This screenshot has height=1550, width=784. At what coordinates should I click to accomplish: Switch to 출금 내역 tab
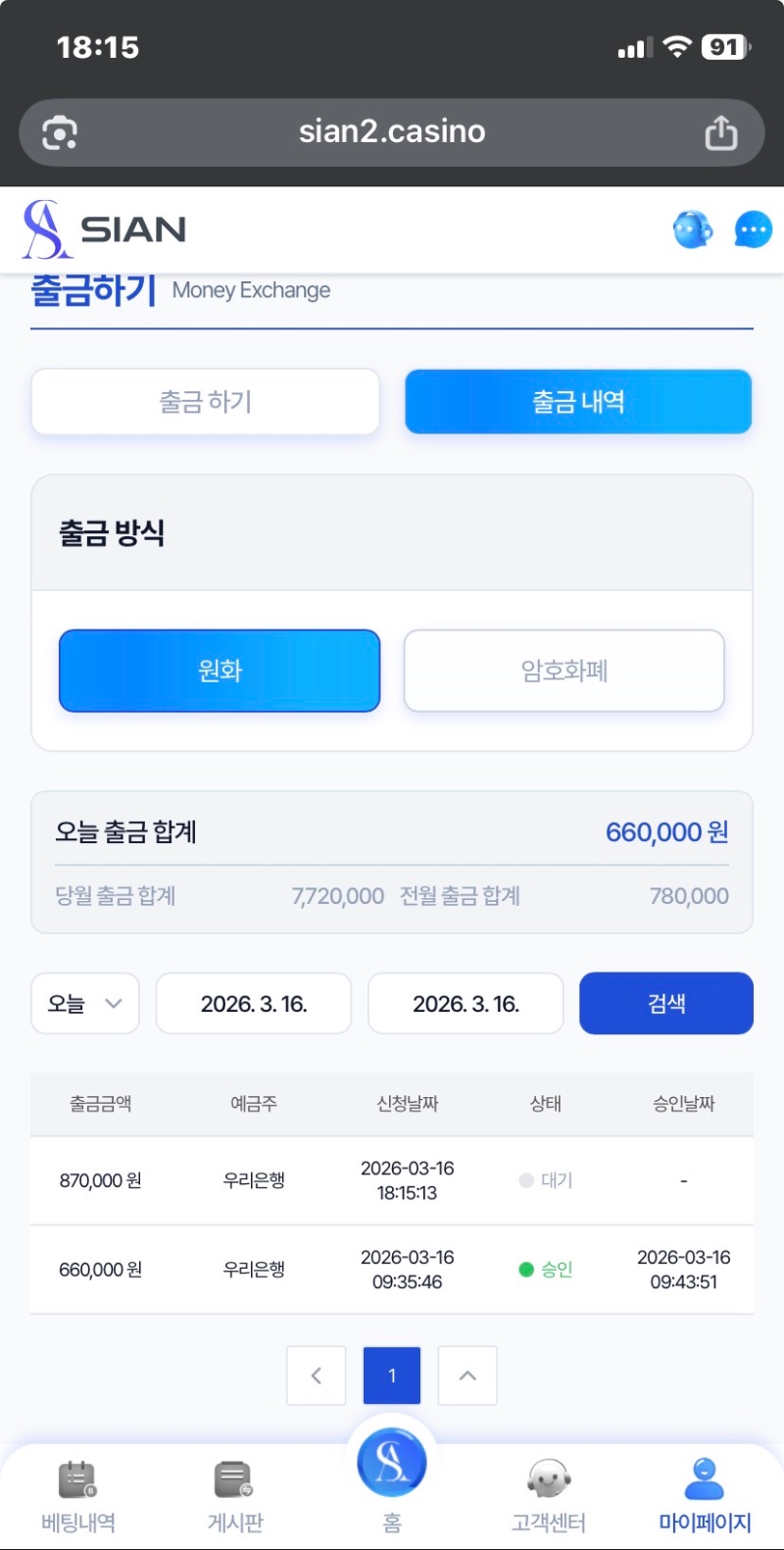click(x=578, y=402)
